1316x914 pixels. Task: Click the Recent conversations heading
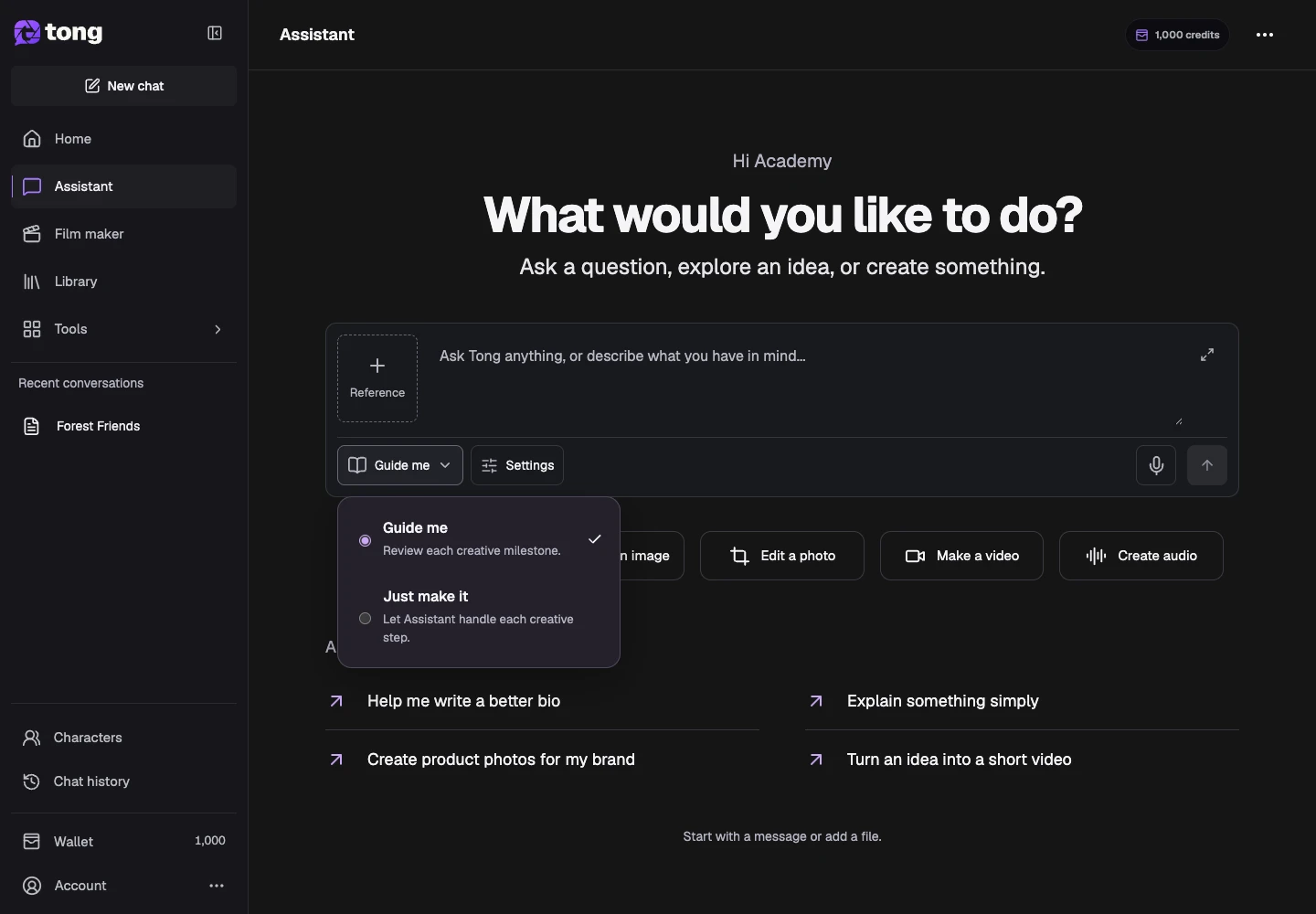[x=81, y=383]
